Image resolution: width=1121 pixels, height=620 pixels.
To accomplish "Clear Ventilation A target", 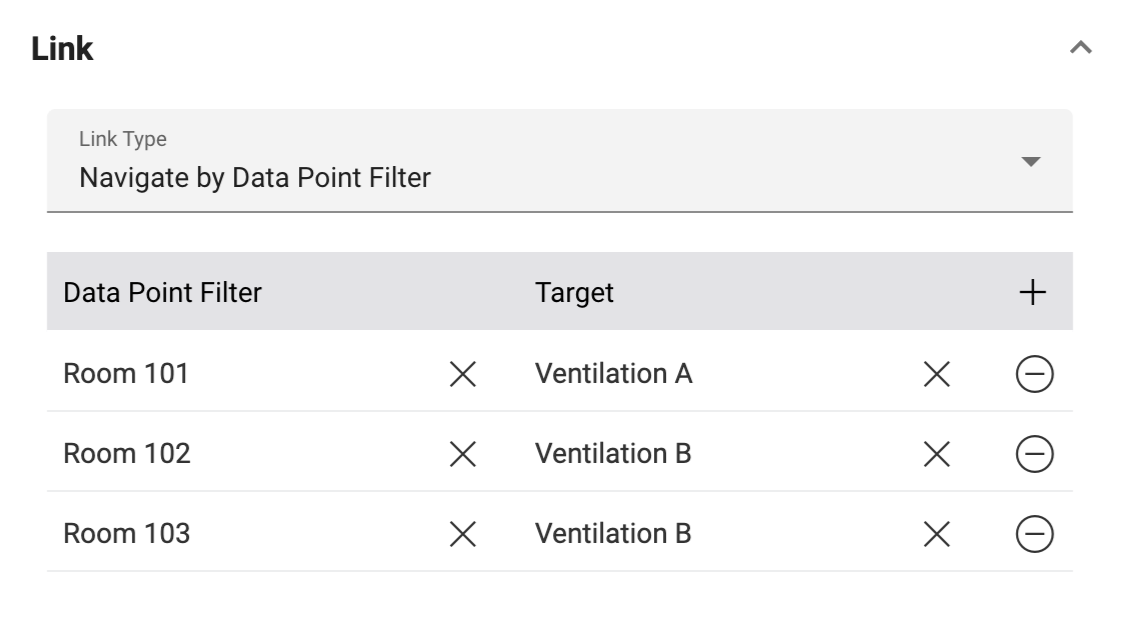I will pos(935,375).
